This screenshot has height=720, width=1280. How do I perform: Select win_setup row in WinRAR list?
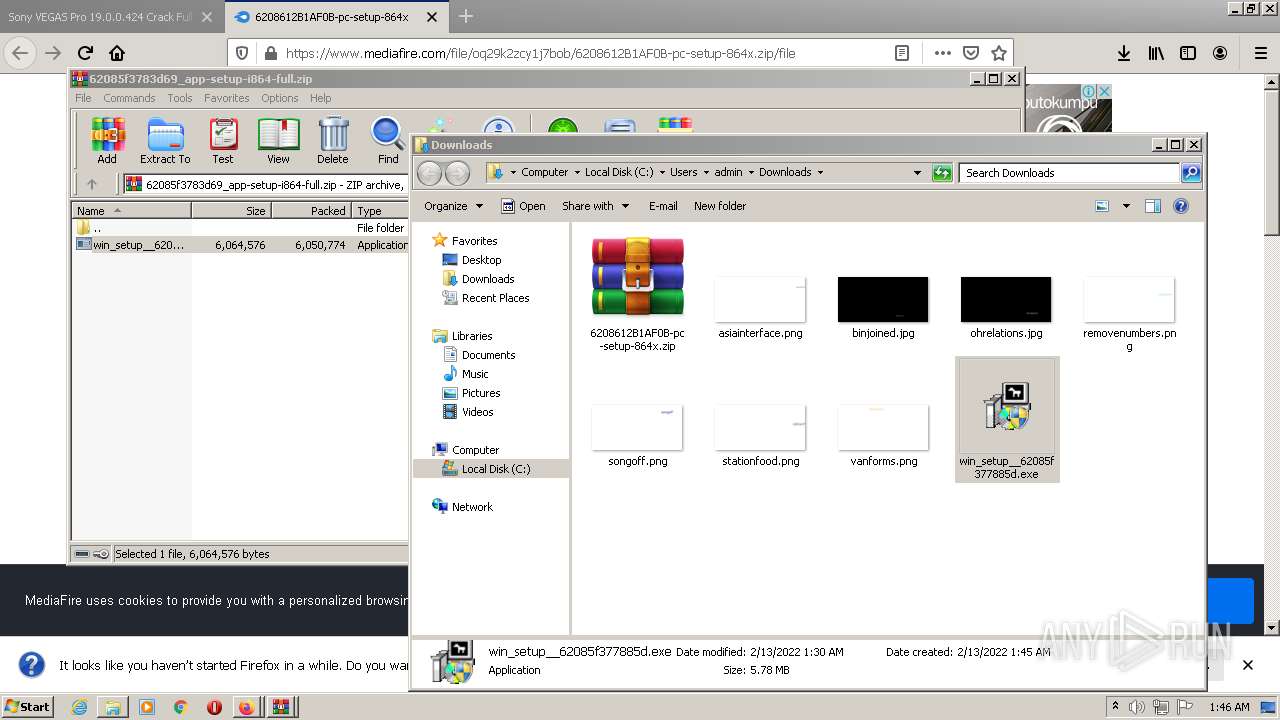click(x=241, y=245)
